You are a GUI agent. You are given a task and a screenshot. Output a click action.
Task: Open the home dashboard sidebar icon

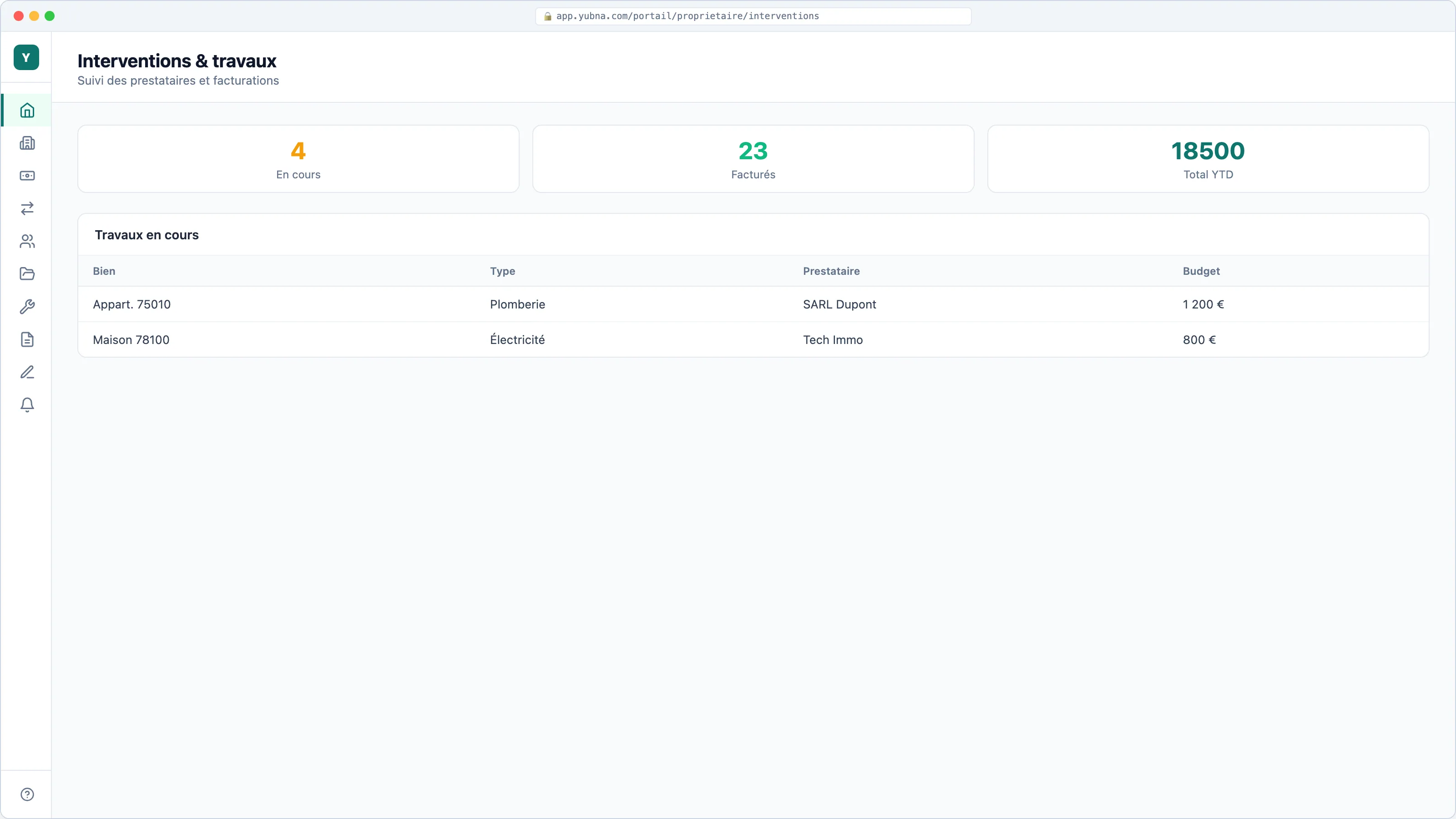click(27, 110)
